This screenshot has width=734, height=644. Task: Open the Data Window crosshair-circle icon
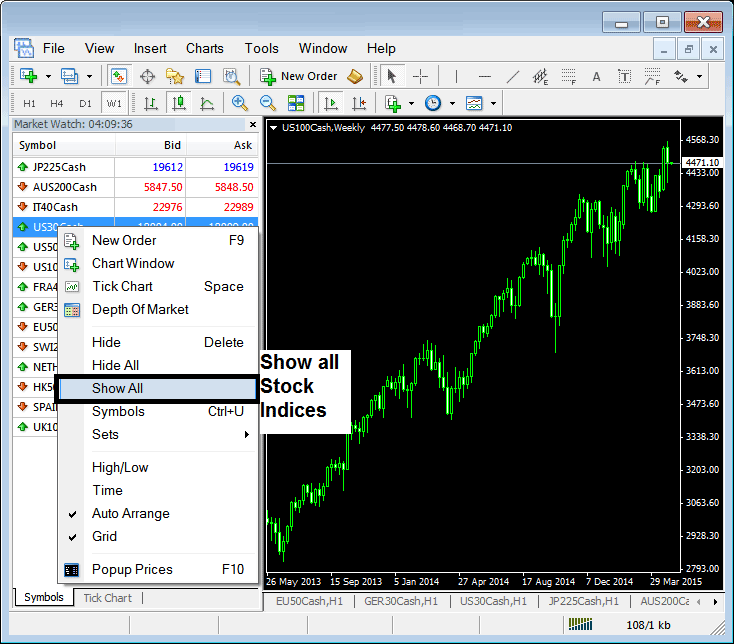(x=147, y=76)
